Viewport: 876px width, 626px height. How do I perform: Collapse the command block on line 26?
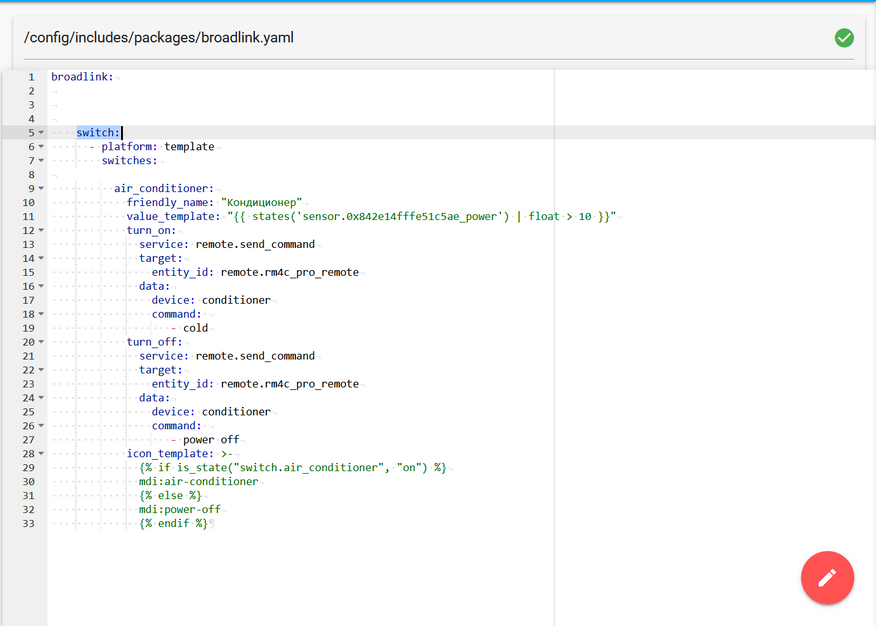(41, 426)
